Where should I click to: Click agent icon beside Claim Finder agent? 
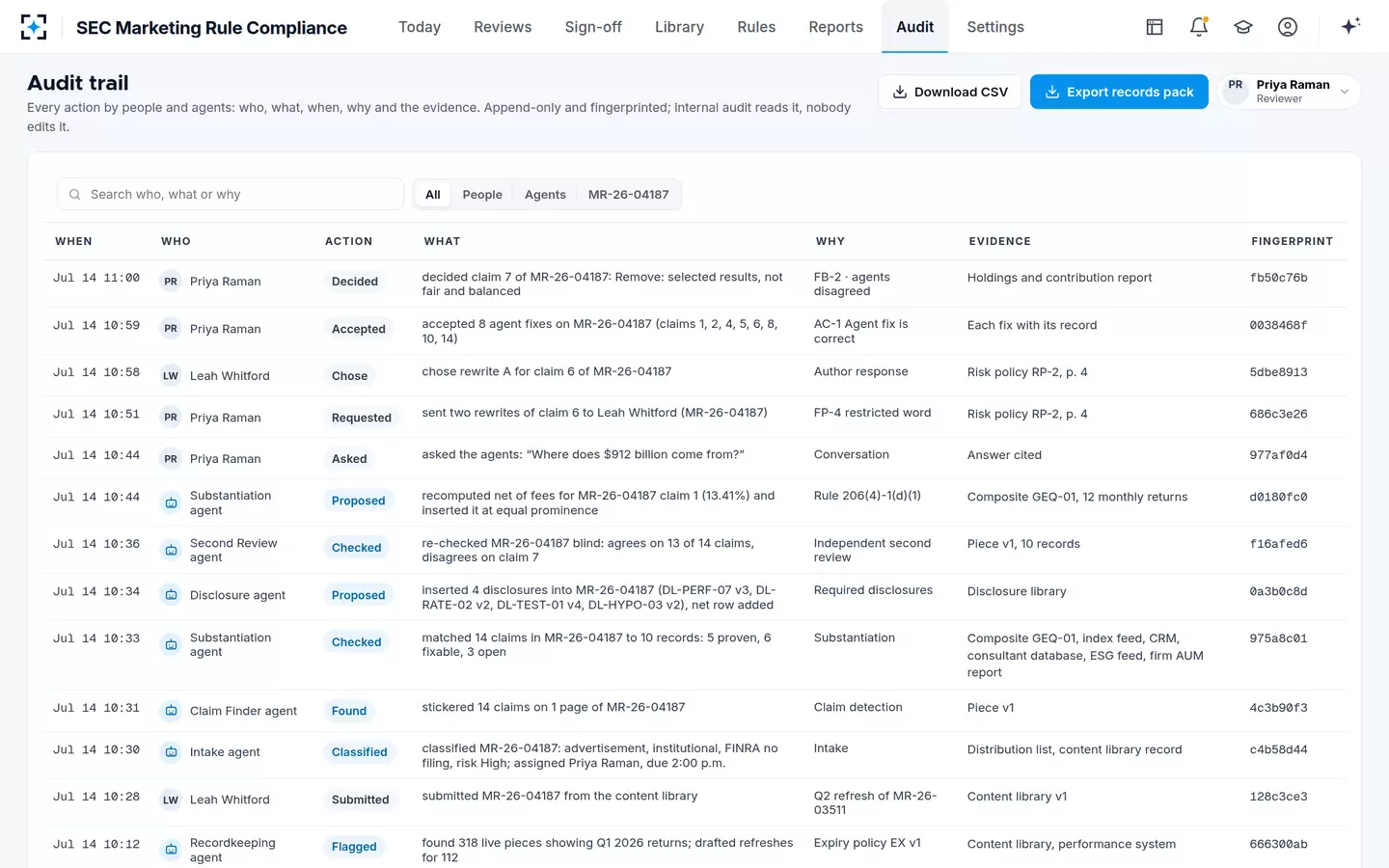coord(171,711)
